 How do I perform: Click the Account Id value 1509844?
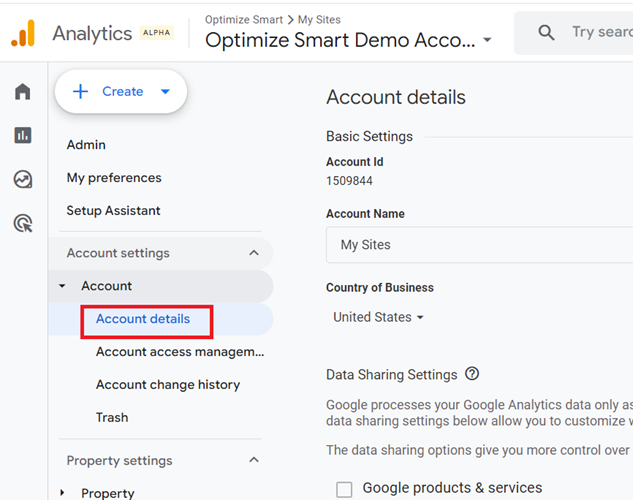coord(349,180)
